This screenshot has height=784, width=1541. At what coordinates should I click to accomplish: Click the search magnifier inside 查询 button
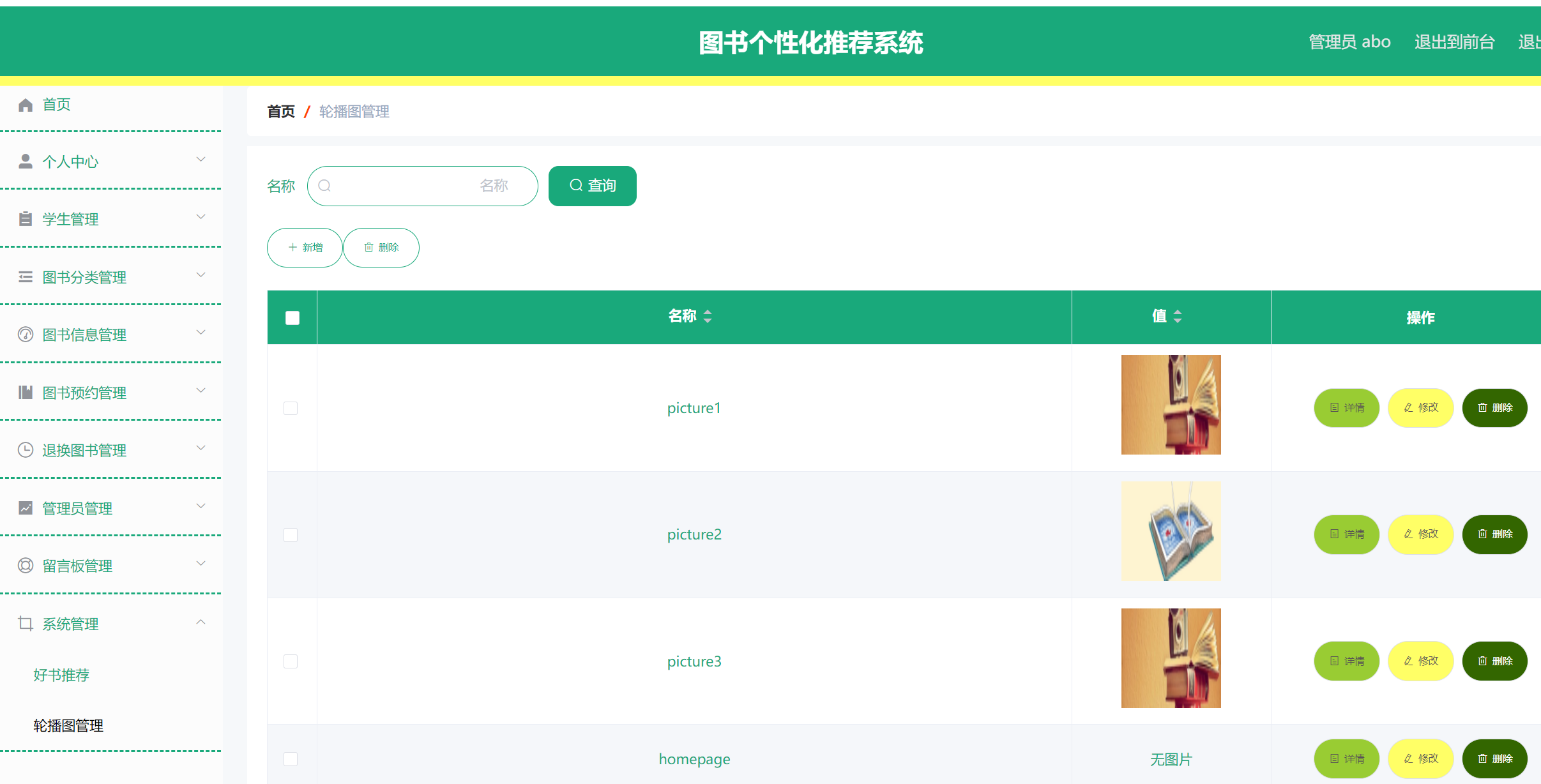(x=575, y=186)
